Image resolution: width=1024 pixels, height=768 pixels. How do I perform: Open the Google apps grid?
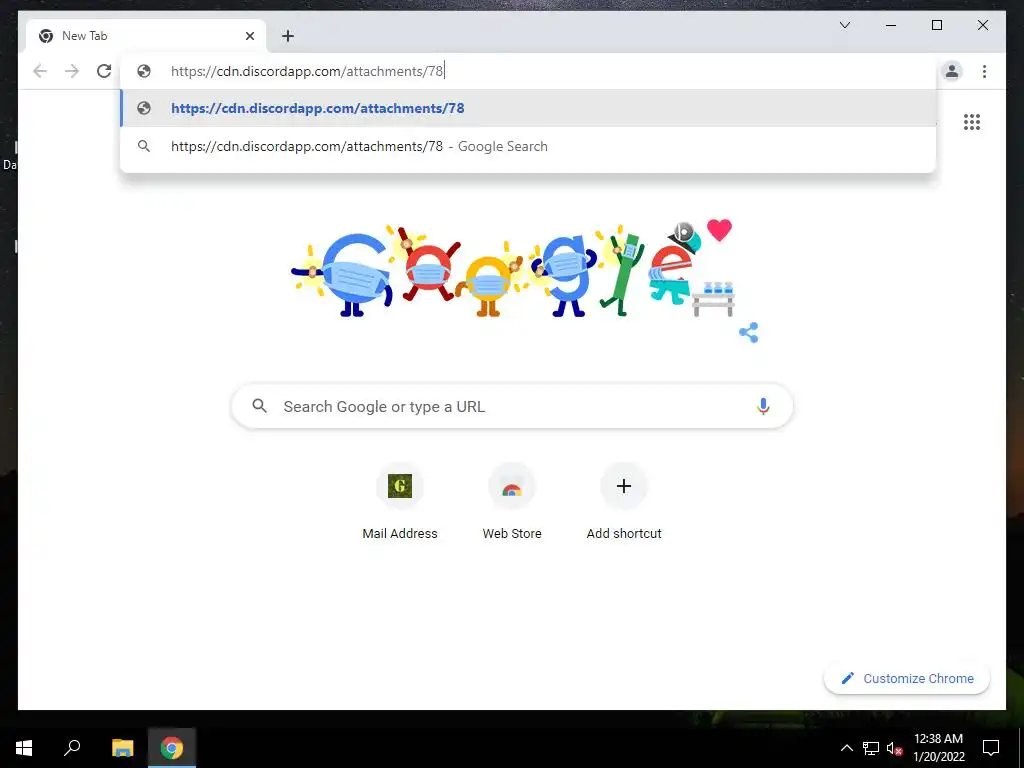tap(972, 122)
